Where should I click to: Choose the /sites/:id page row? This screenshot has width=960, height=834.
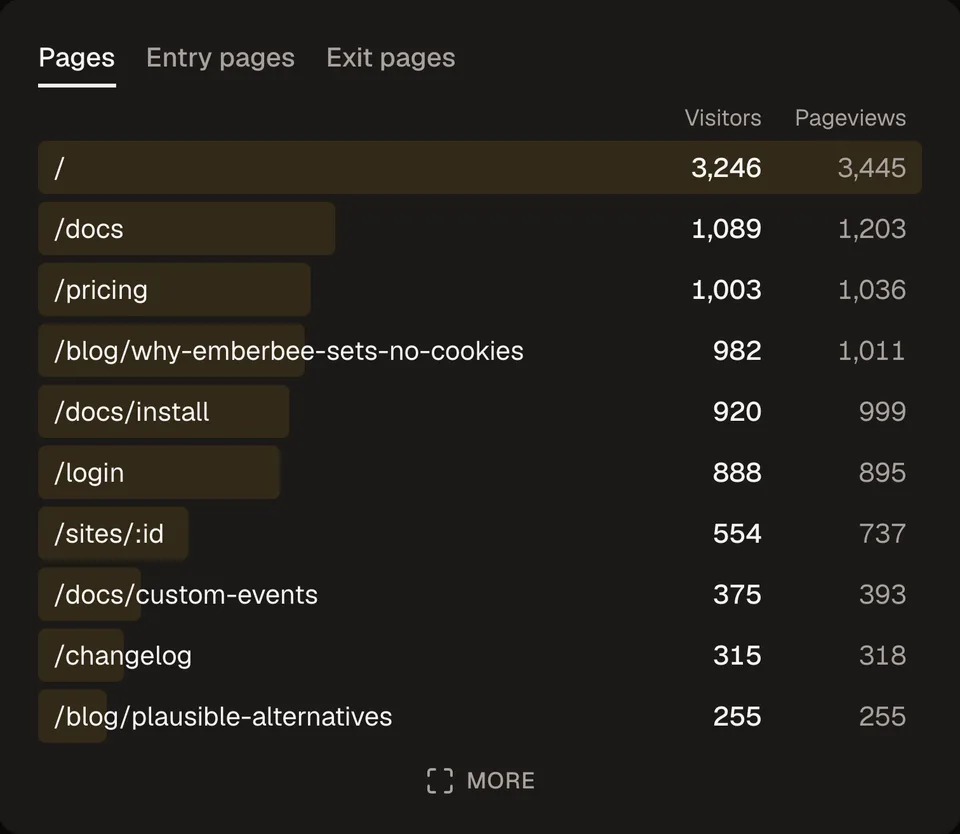pos(480,533)
